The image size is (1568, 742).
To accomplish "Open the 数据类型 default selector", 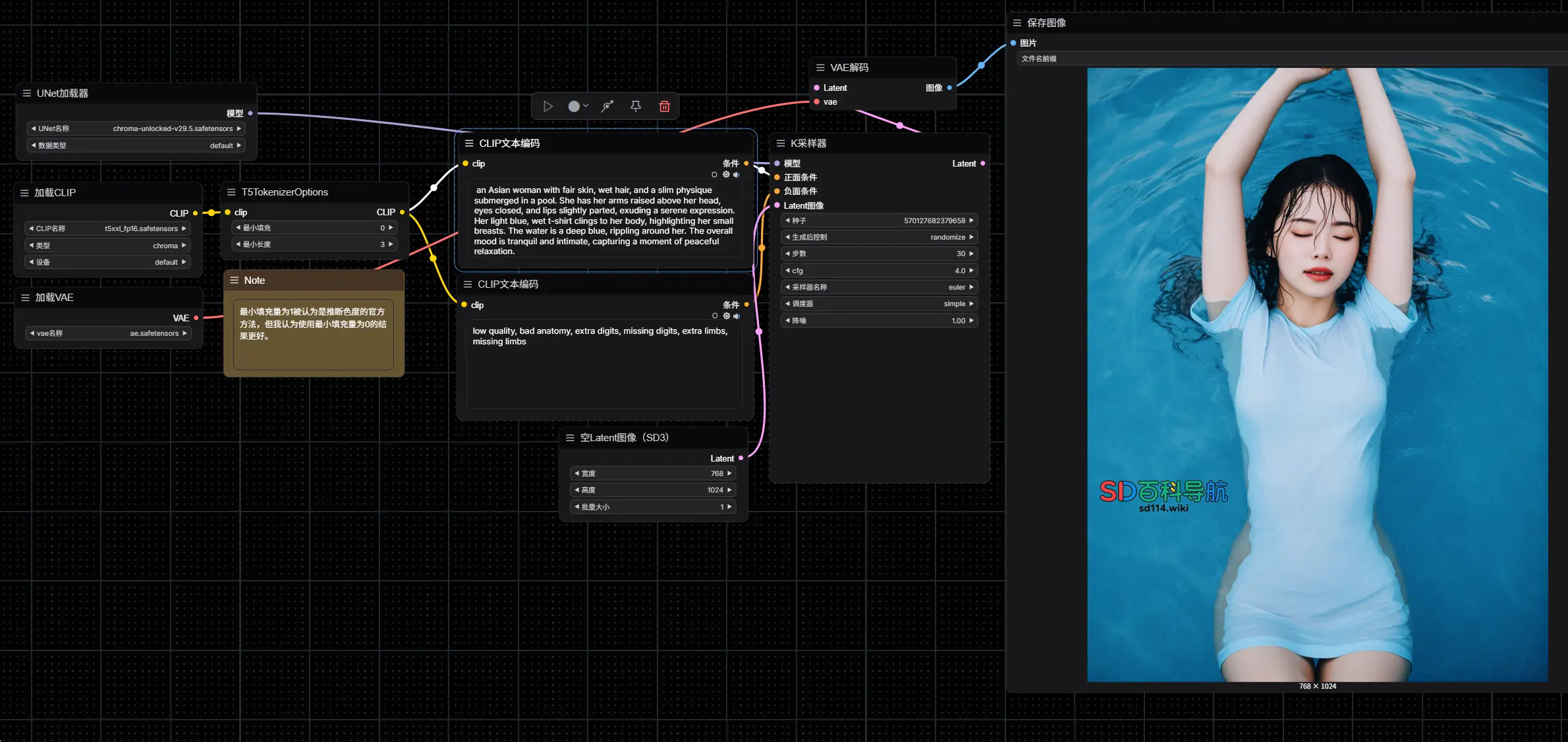I will tap(136, 146).
